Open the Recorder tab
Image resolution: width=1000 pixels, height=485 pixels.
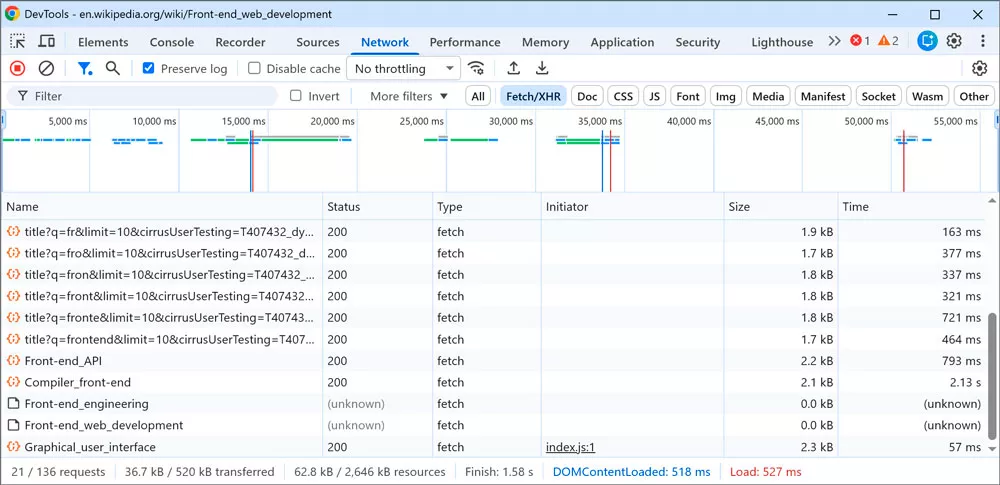(240, 42)
